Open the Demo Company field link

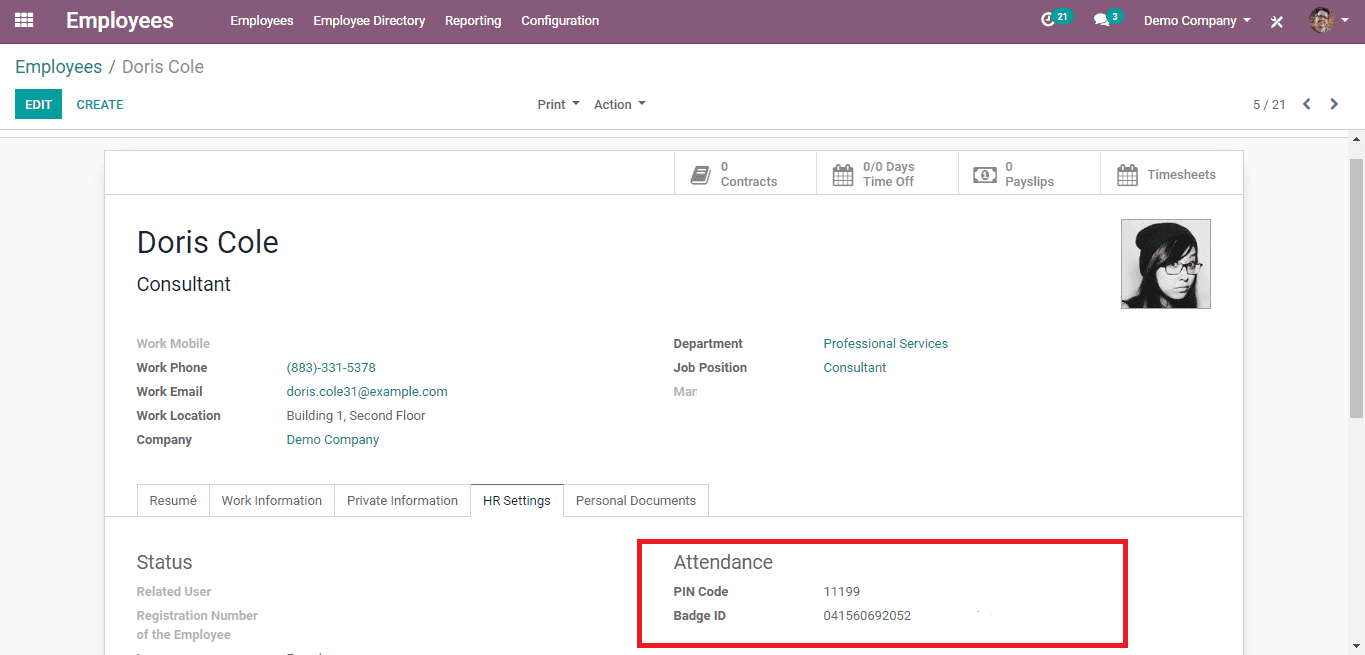click(333, 440)
